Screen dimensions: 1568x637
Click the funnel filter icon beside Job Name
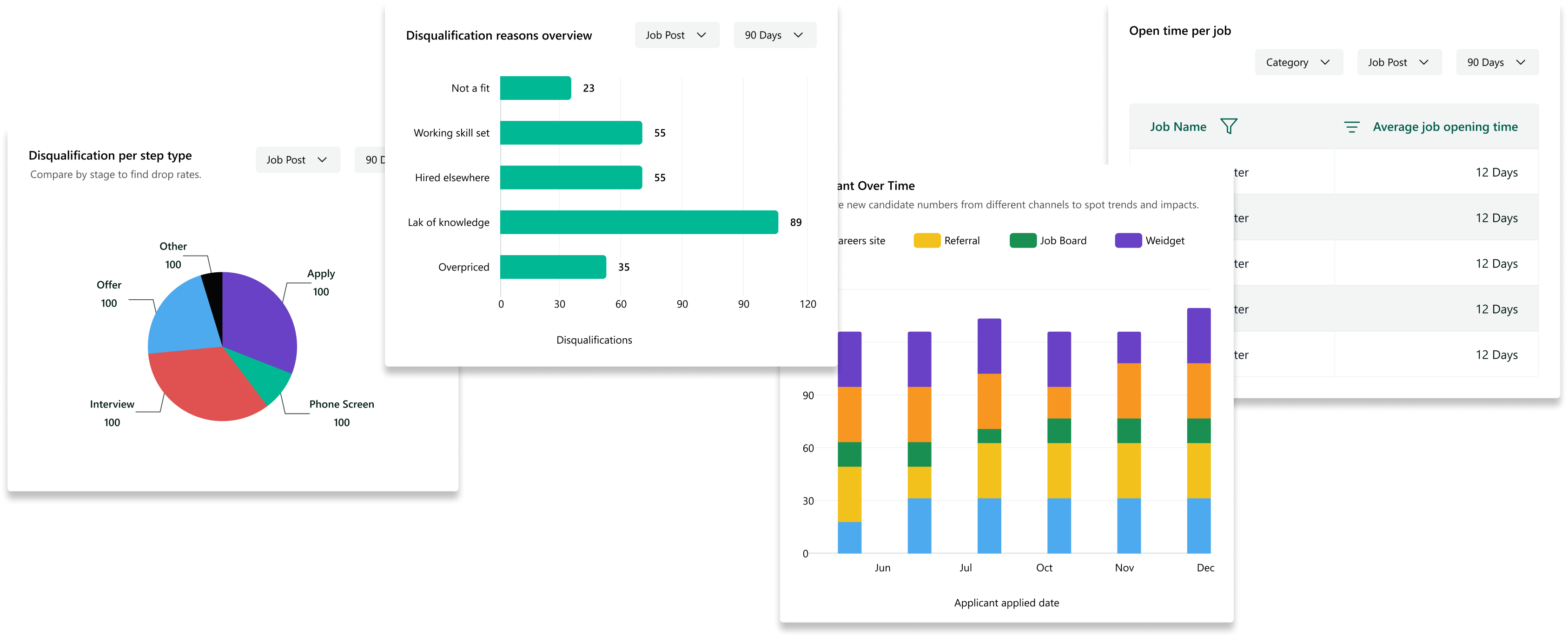(x=1228, y=126)
